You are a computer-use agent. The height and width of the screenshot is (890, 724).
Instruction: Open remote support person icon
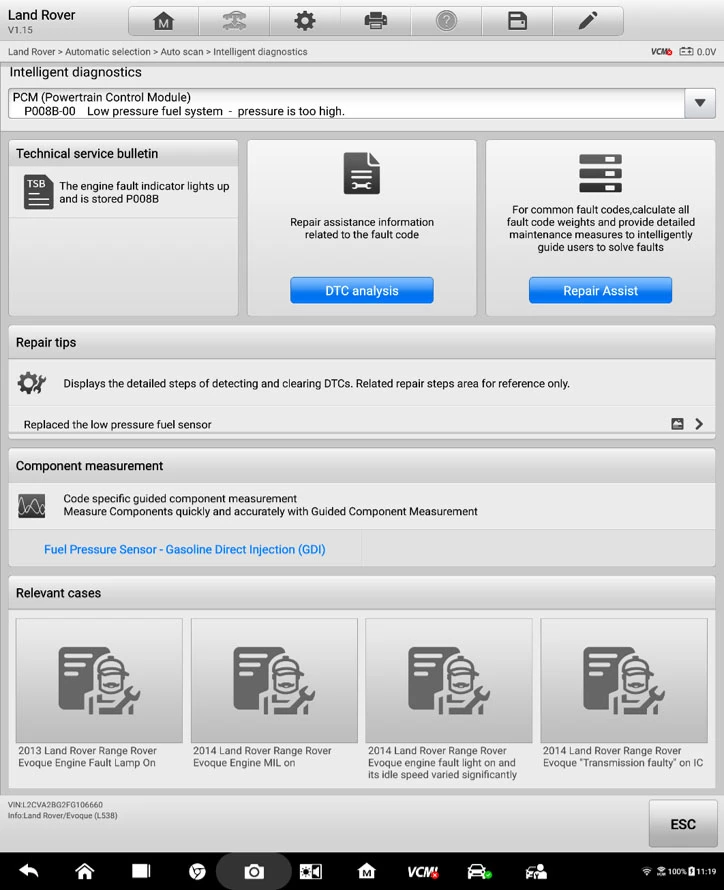[x=536, y=871]
